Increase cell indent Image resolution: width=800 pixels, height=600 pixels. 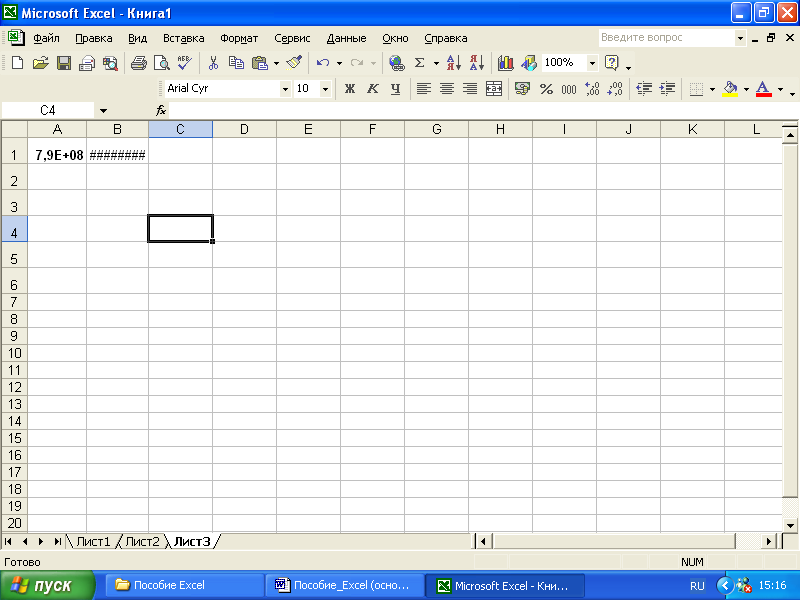click(x=667, y=89)
